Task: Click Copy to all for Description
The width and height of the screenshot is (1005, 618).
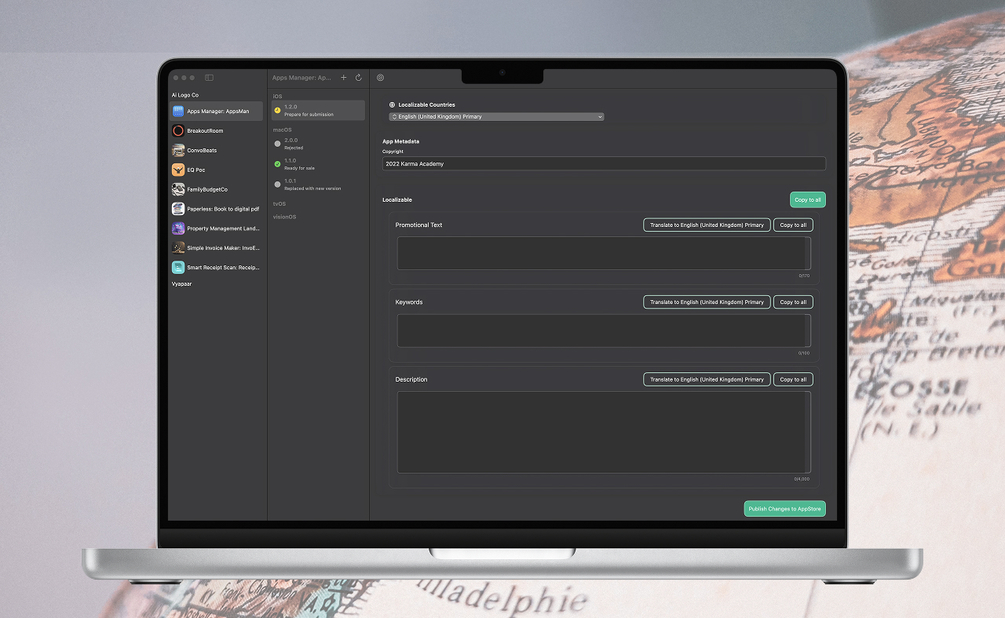Action: coord(793,380)
